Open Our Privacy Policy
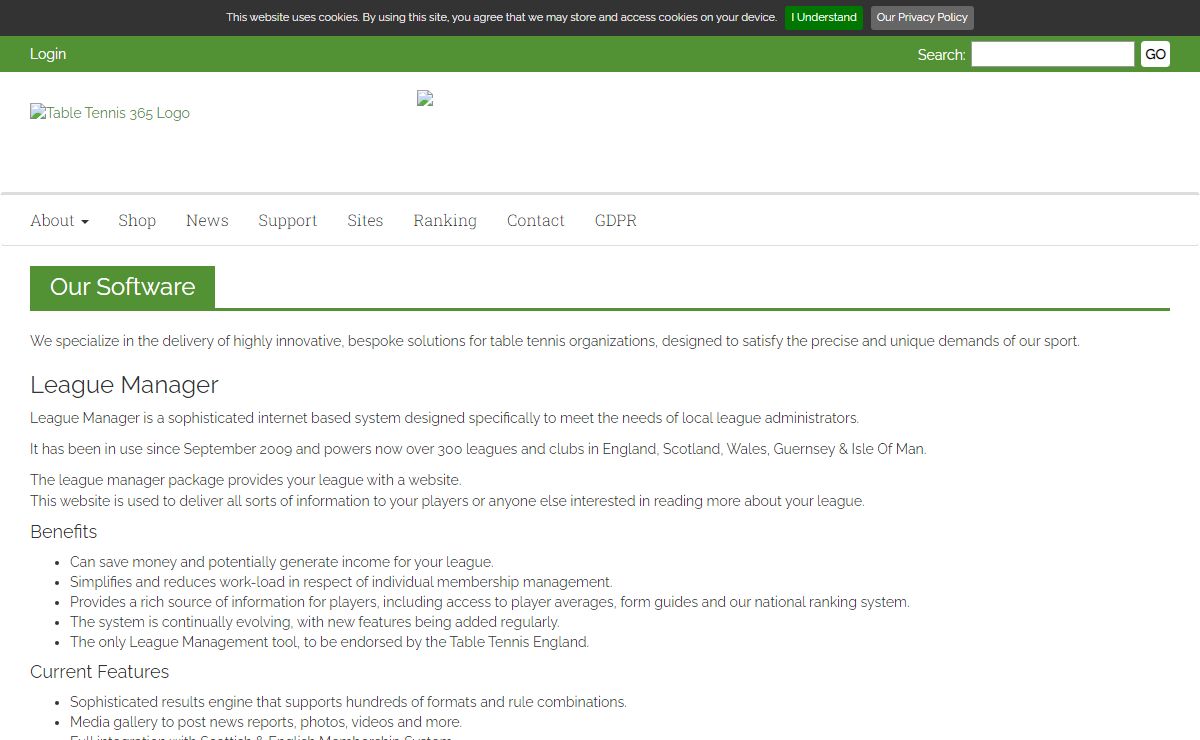The height and width of the screenshot is (740, 1200). [922, 18]
